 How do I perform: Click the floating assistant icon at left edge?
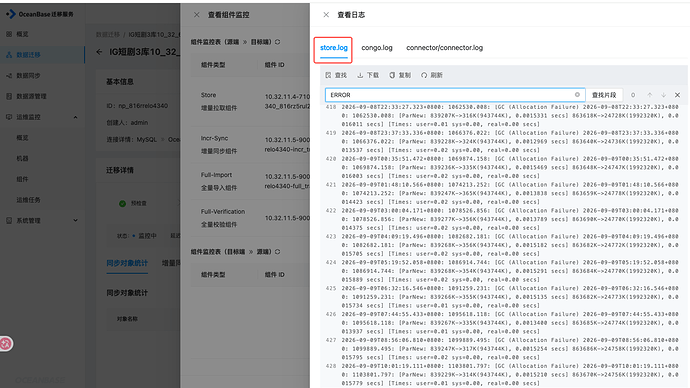[6, 344]
